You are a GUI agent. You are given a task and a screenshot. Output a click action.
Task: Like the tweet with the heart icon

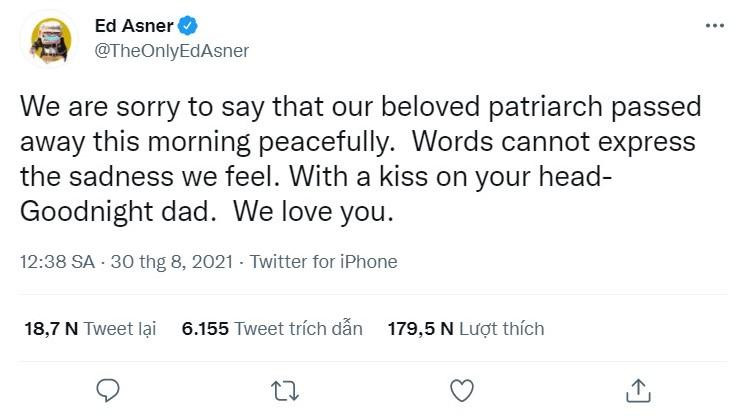(461, 387)
